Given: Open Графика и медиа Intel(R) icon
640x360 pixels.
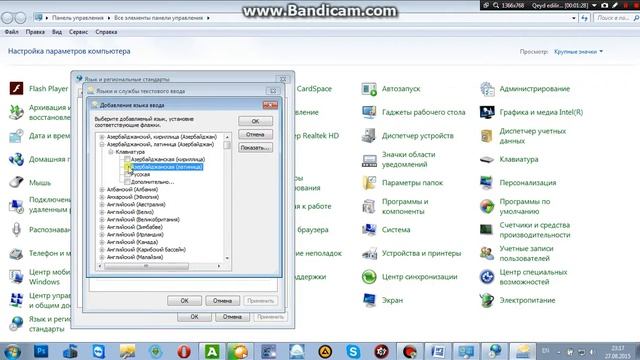Looking at the screenshot, I should coord(531,112).
